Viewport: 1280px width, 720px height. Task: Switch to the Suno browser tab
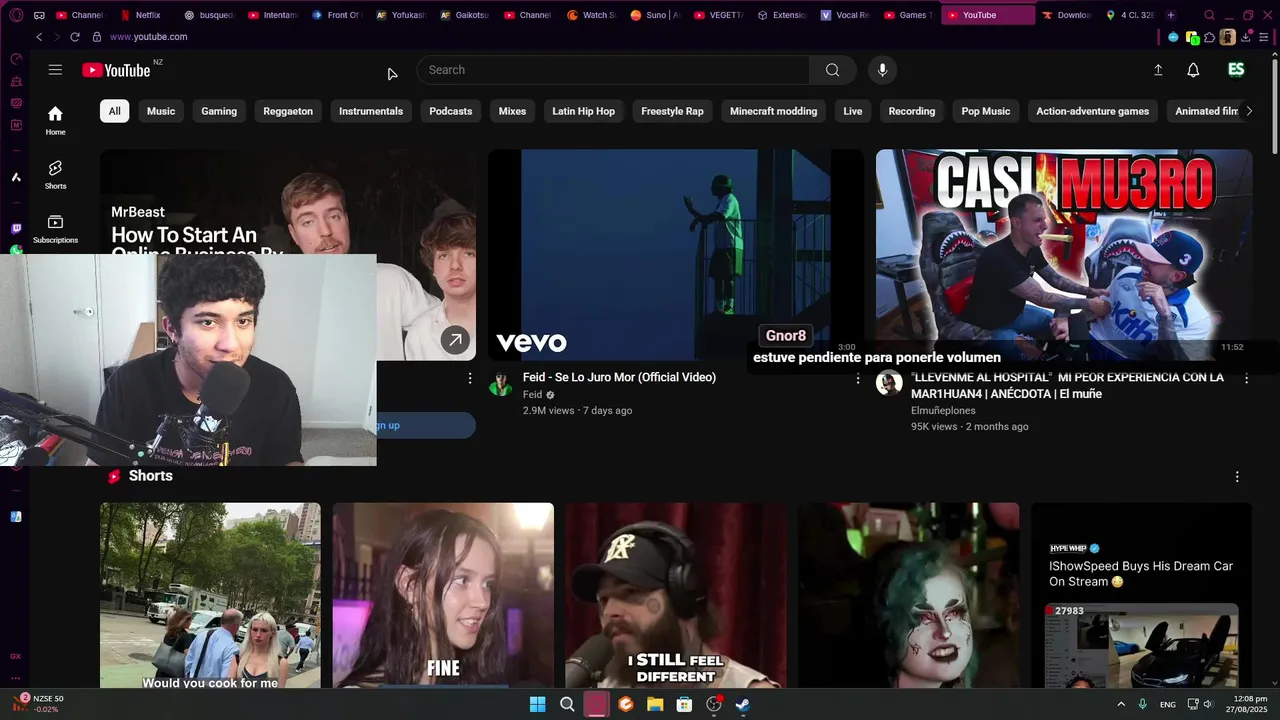pyautogui.click(x=655, y=15)
